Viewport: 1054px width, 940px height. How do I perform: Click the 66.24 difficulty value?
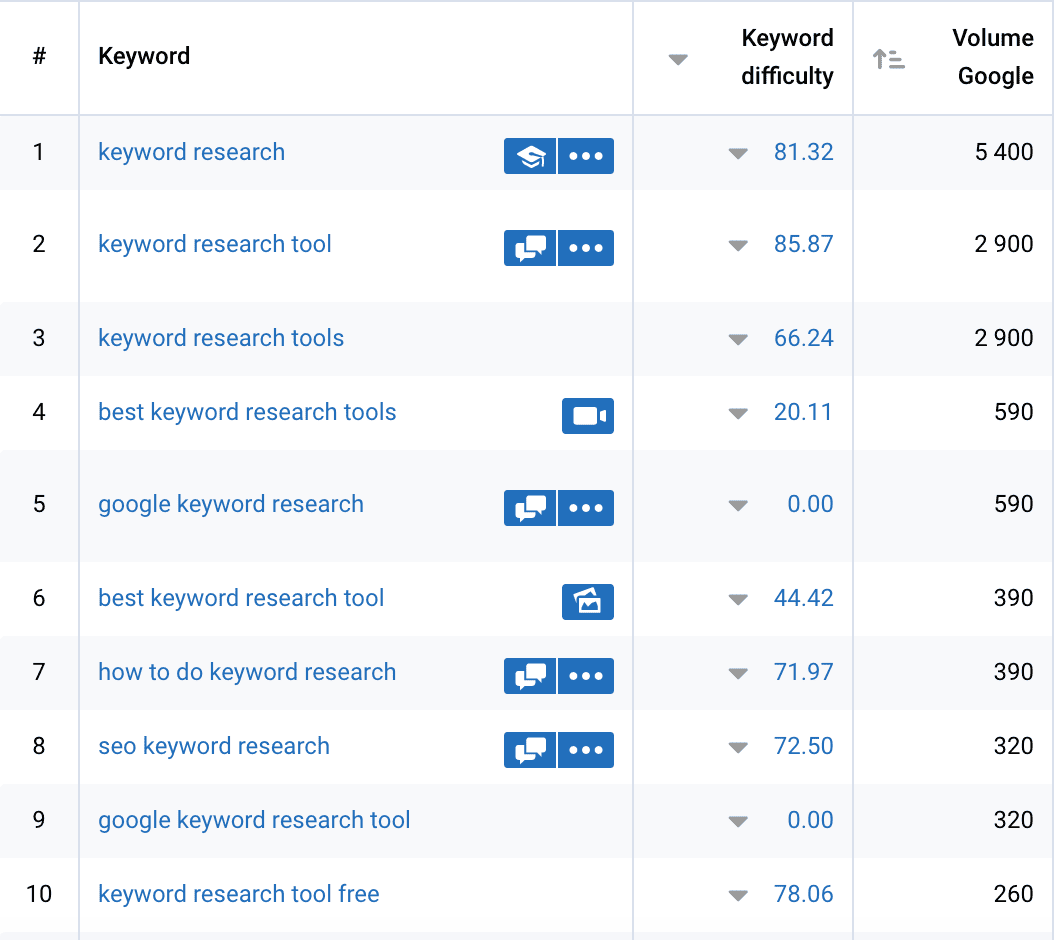(803, 338)
